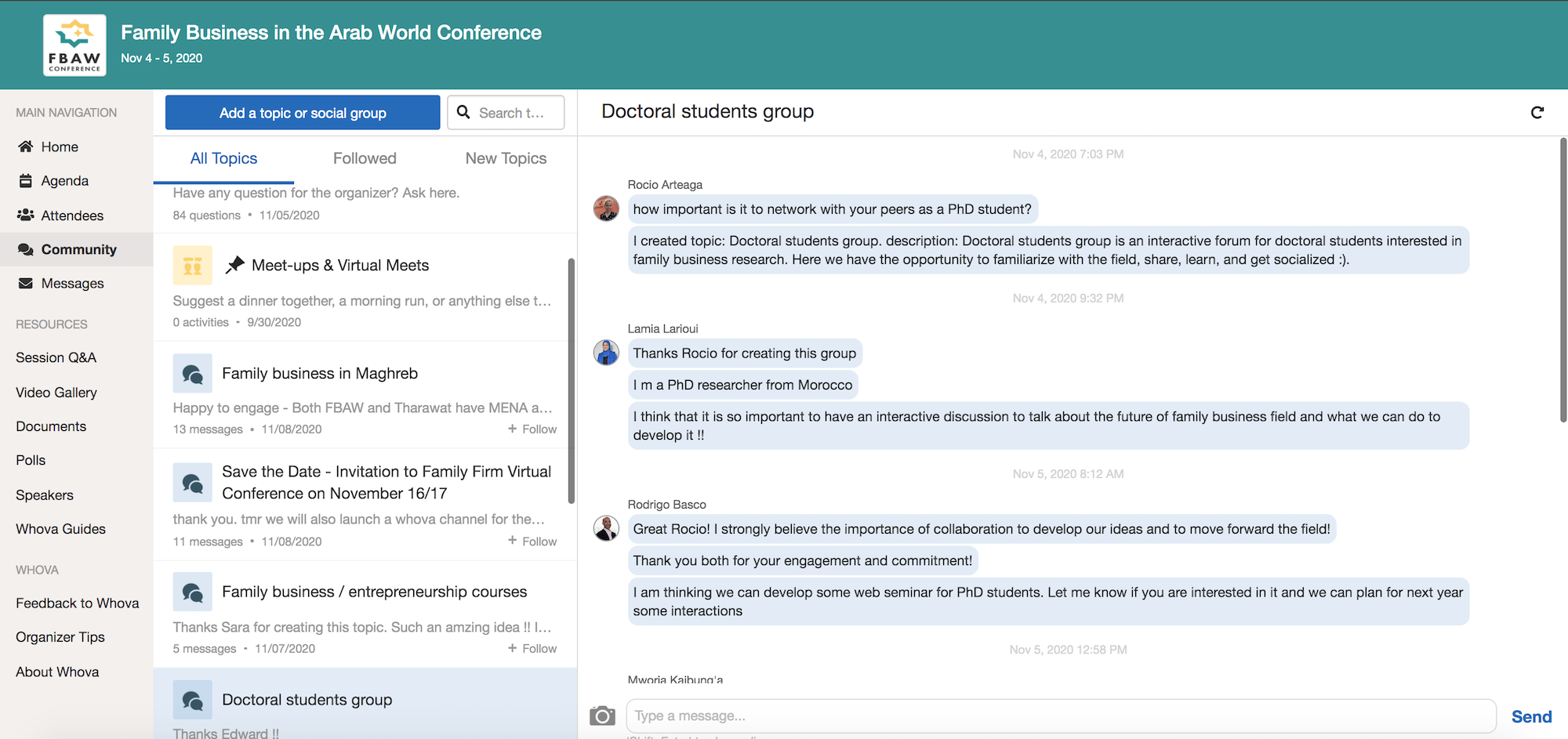Click the Meet-ups & Virtual Meets topic icon

192,266
